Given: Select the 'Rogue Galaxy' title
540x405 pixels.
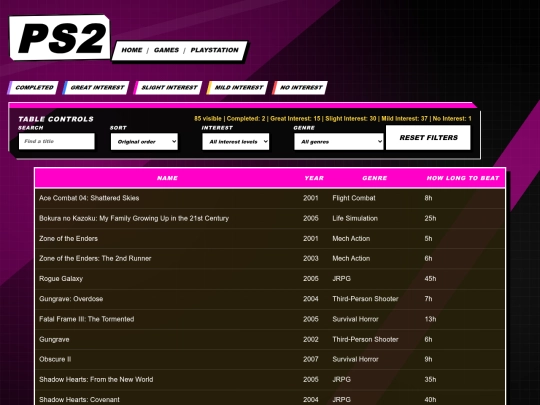Looking at the screenshot, I should pyautogui.click(x=61, y=279).
